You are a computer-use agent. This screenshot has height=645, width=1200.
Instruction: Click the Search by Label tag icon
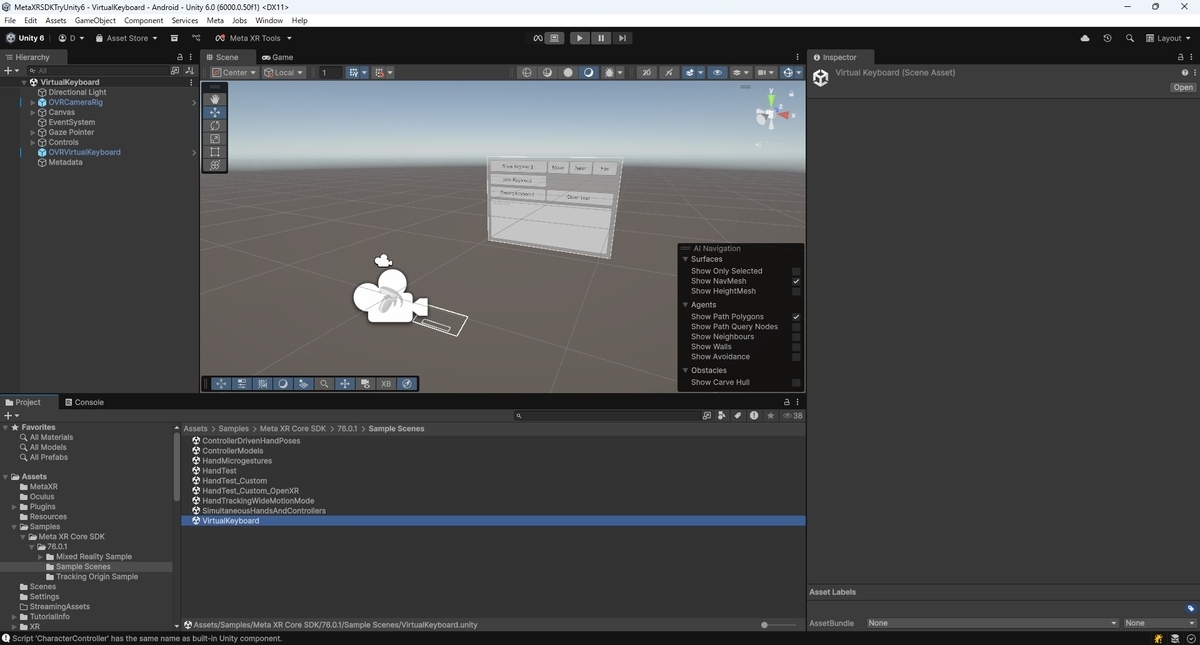click(738, 415)
